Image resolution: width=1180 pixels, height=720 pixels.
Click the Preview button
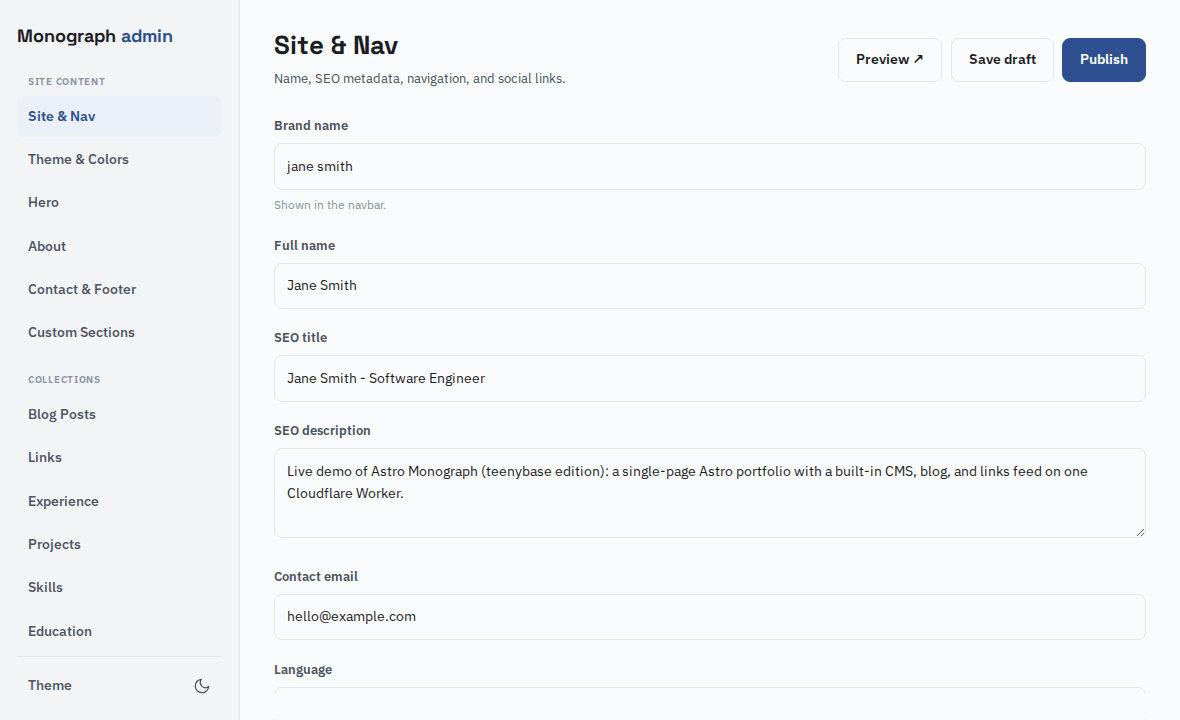[x=890, y=59]
